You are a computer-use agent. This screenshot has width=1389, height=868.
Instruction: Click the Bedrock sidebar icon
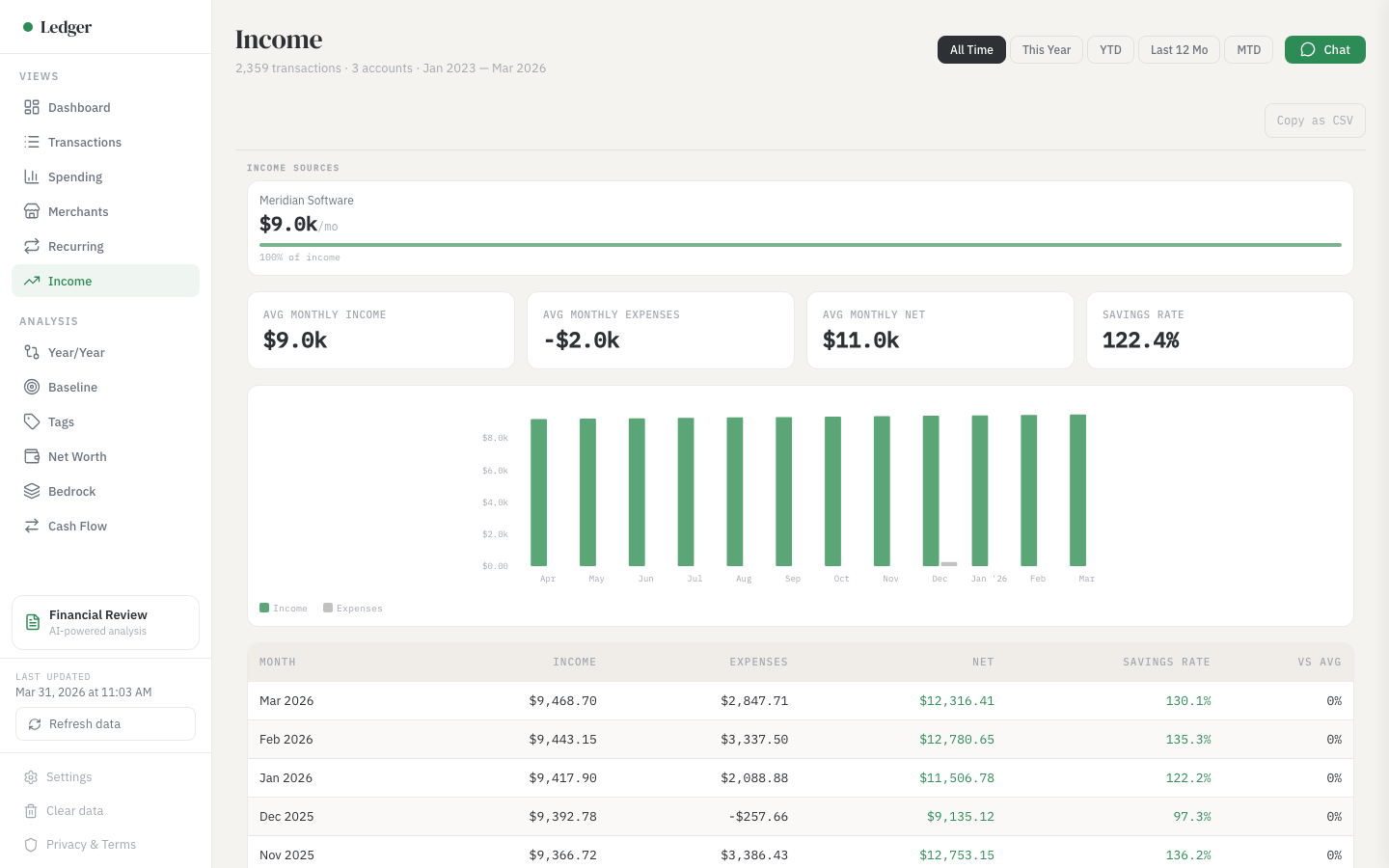pos(31,491)
